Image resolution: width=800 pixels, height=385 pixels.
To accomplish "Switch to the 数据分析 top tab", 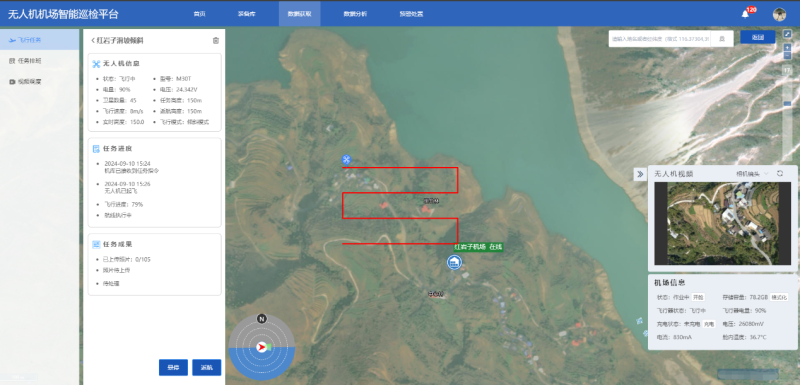I will pyautogui.click(x=355, y=14).
